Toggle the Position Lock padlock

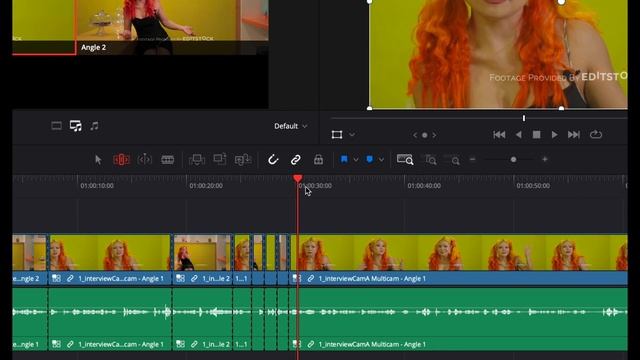(x=318, y=160)
